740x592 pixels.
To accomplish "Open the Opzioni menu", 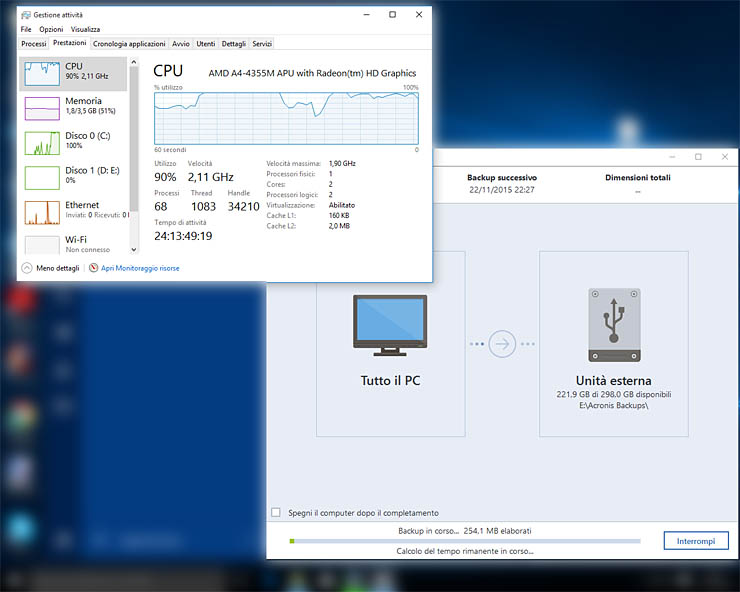I will point(51,29).
